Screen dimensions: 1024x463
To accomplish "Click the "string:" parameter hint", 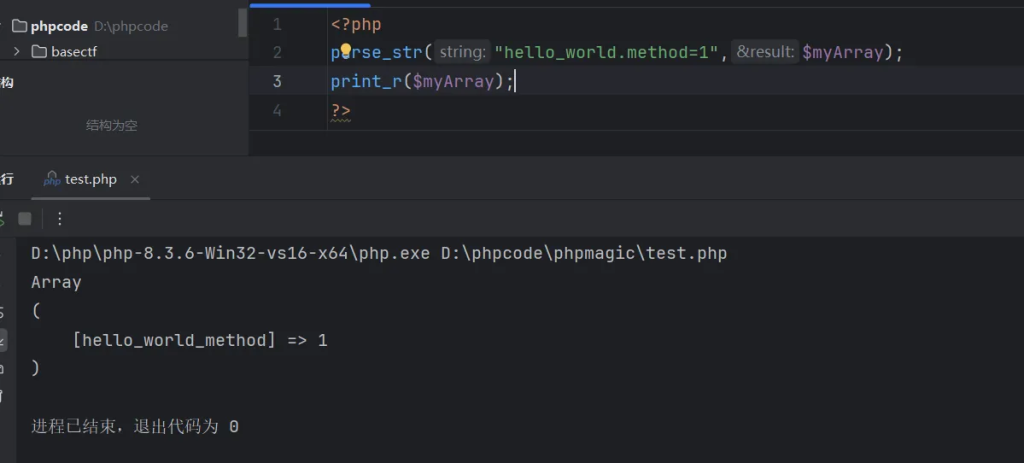I will click(463, 53).
